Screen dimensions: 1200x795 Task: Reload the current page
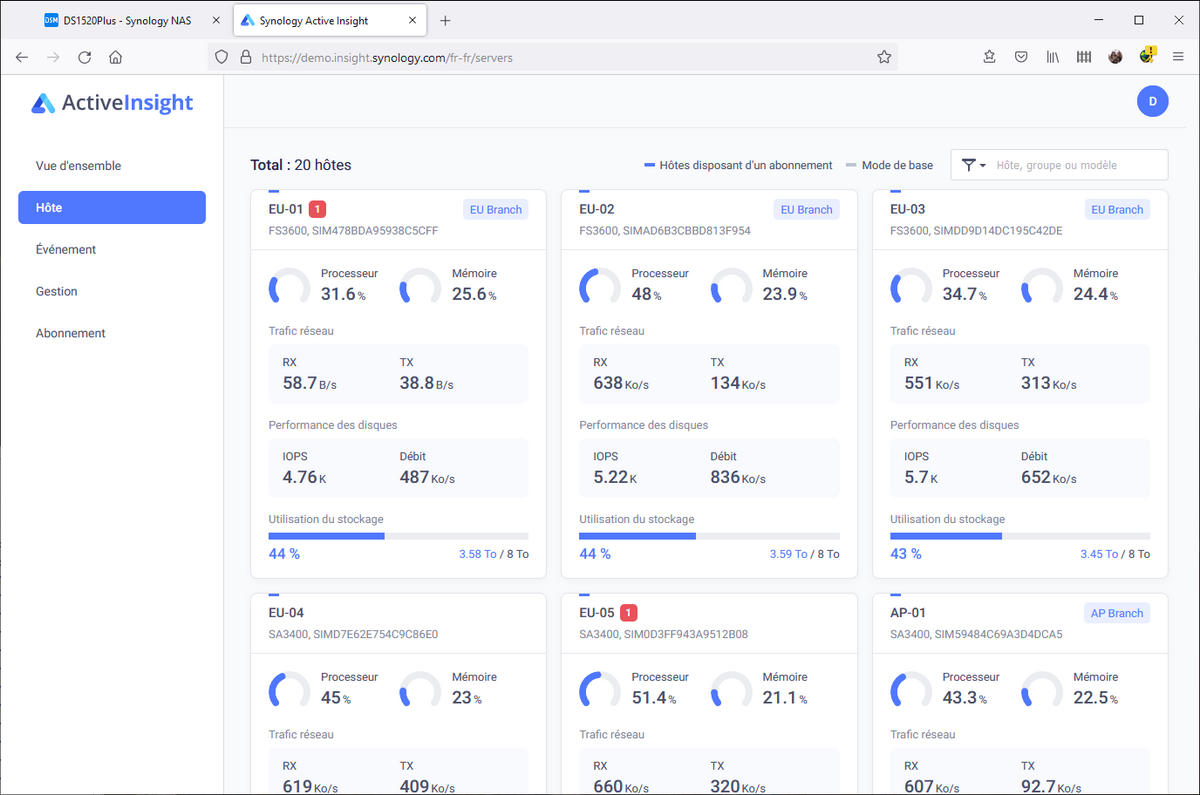coord(84,57)
